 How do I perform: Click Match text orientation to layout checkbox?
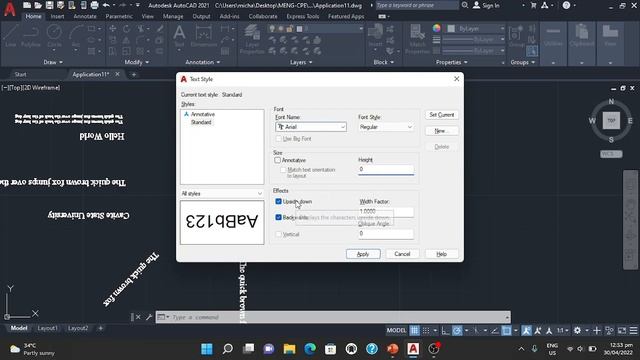tap(283, 170)
